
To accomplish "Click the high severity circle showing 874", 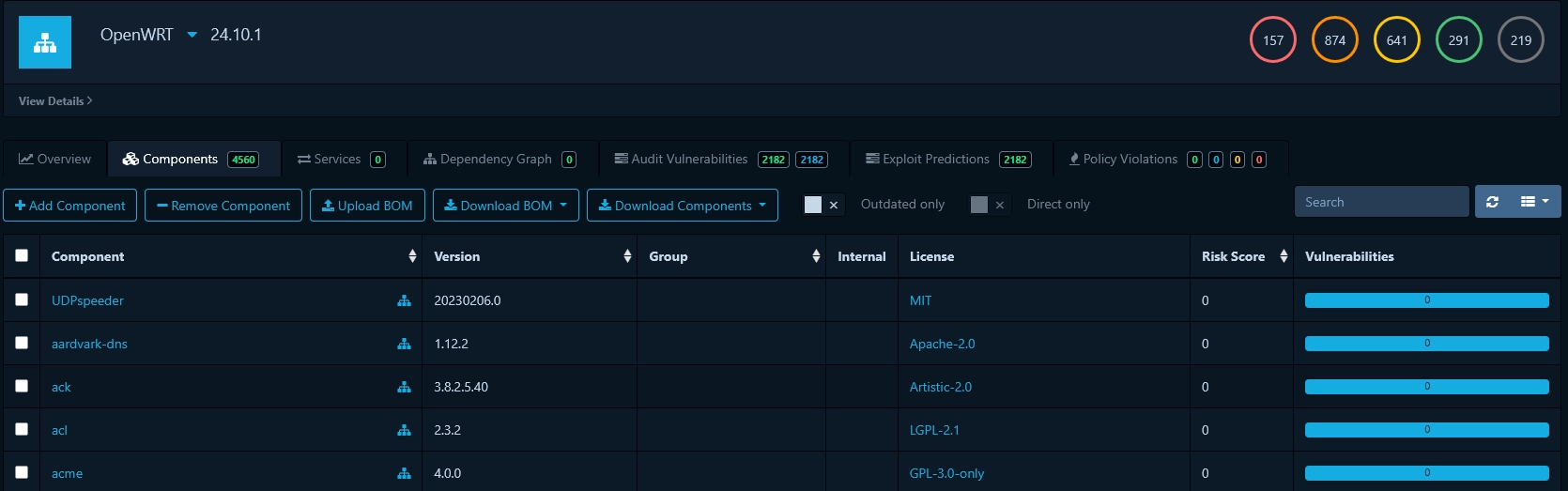I will (x=1334, y=40).
